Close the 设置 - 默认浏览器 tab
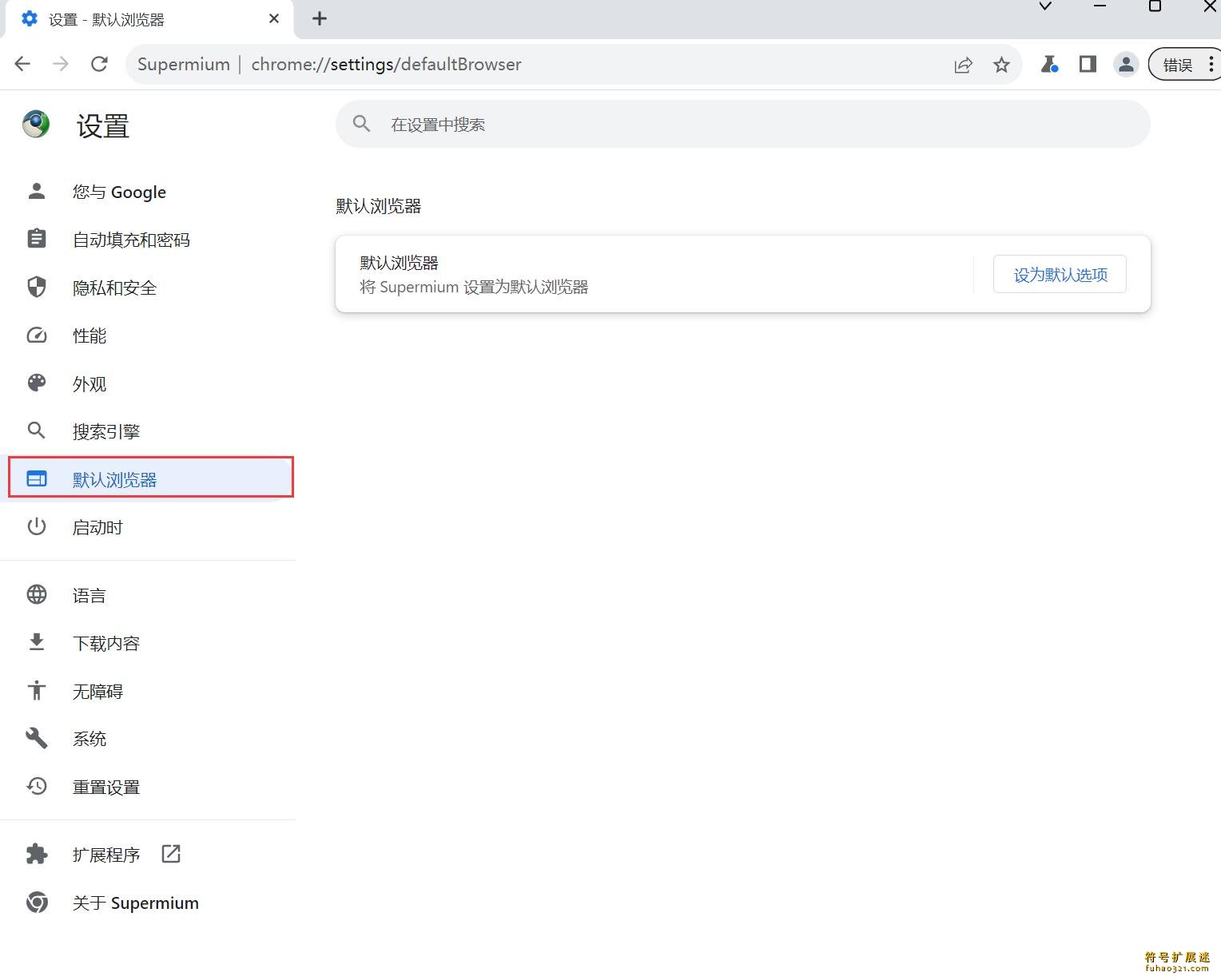The width and height of the screenshot is (1221, 980). pyautogui.click(x=274, y=18)
